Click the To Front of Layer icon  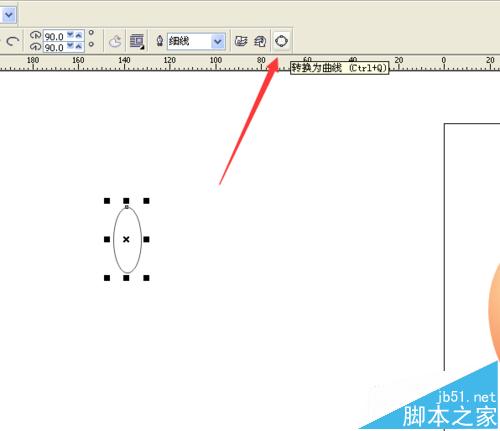click(x=241, y=41)
